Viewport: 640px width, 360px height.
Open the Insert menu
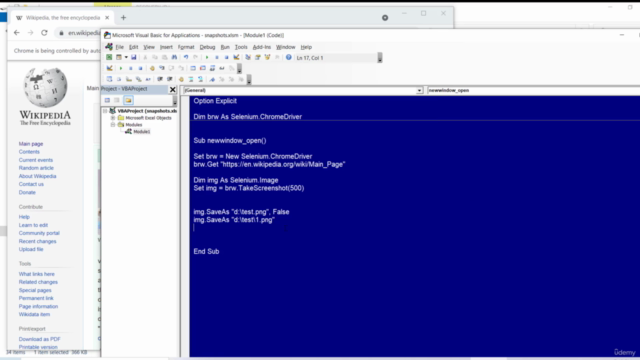click(x=166, y=47)
